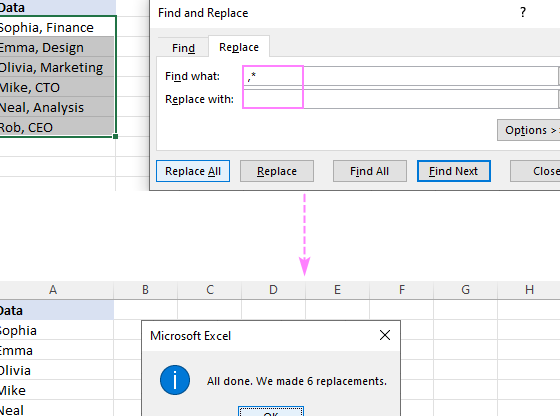Click the Find and Replace dialog title bar

355,13
